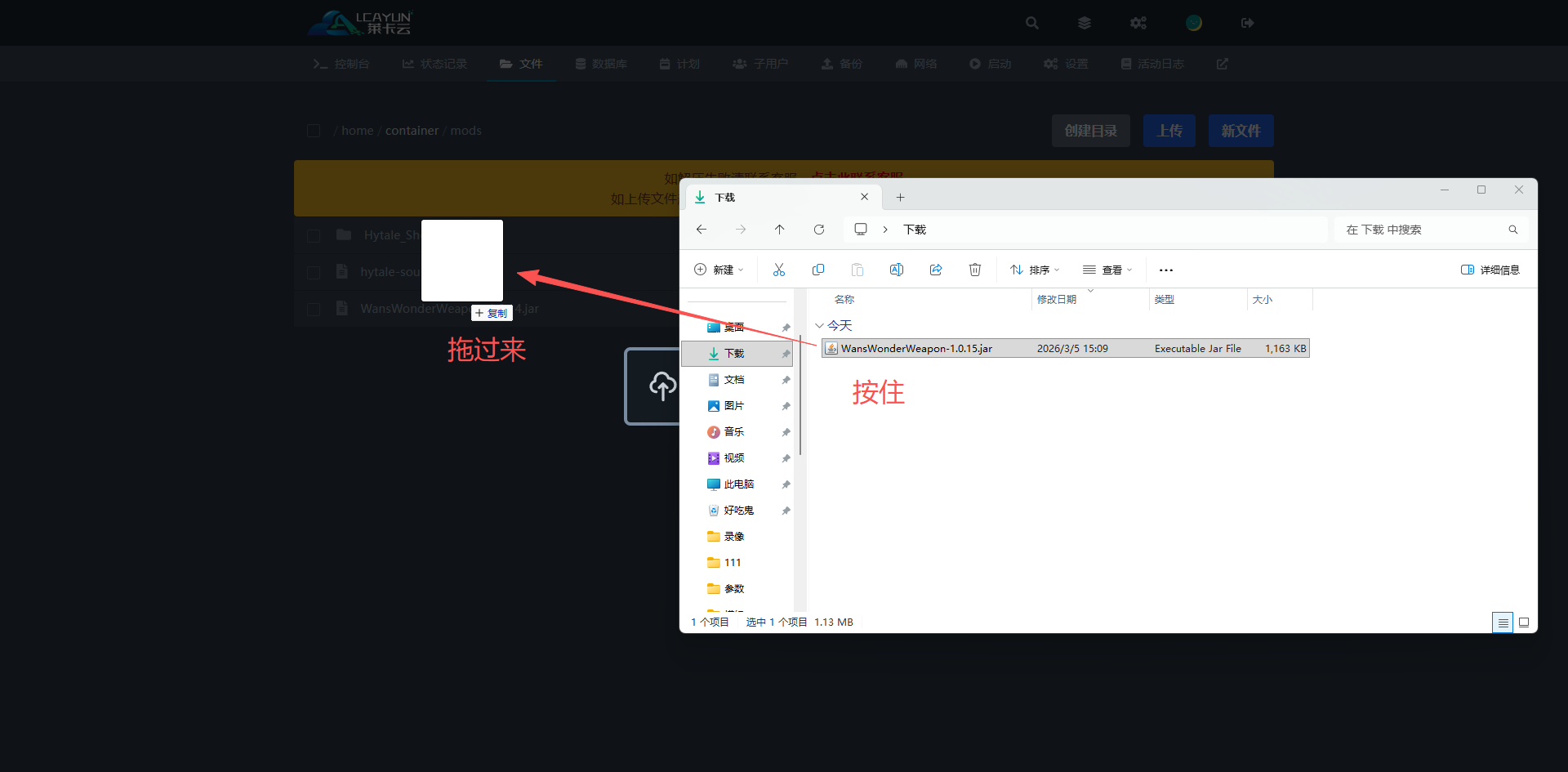The image size is (1568, 772).
Task: Open the 排序 sort dropdown
Action: click(x=1034, y=270)
